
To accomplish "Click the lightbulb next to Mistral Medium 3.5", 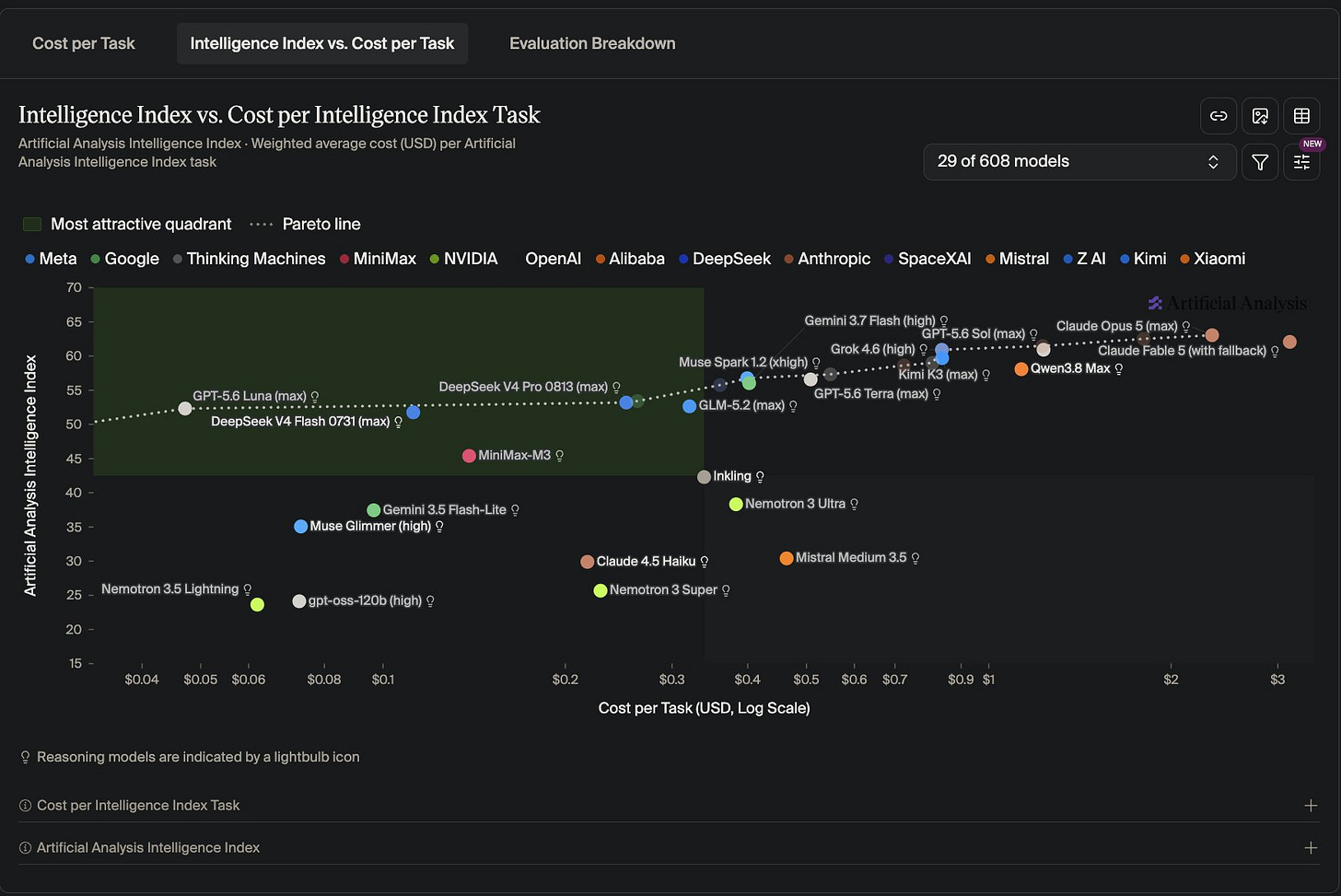I will pyautogui.click(x=915, y=558).
